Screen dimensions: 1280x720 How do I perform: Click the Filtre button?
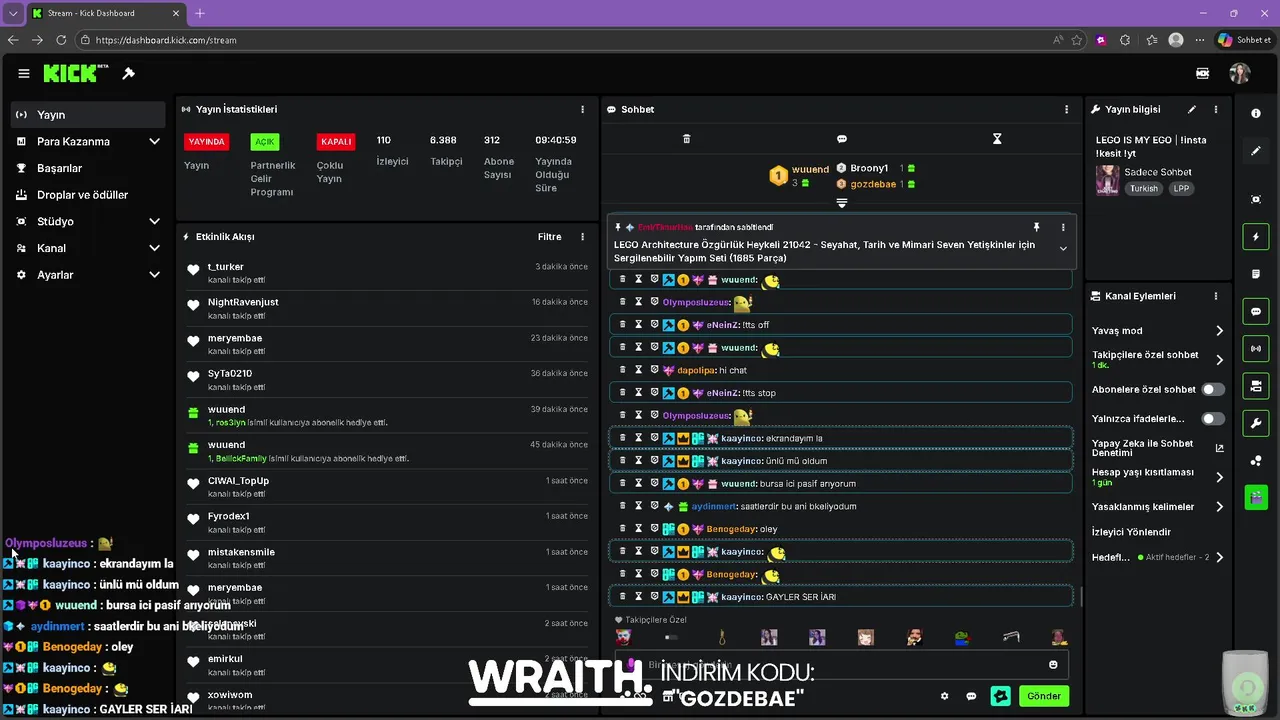point(549,237)
